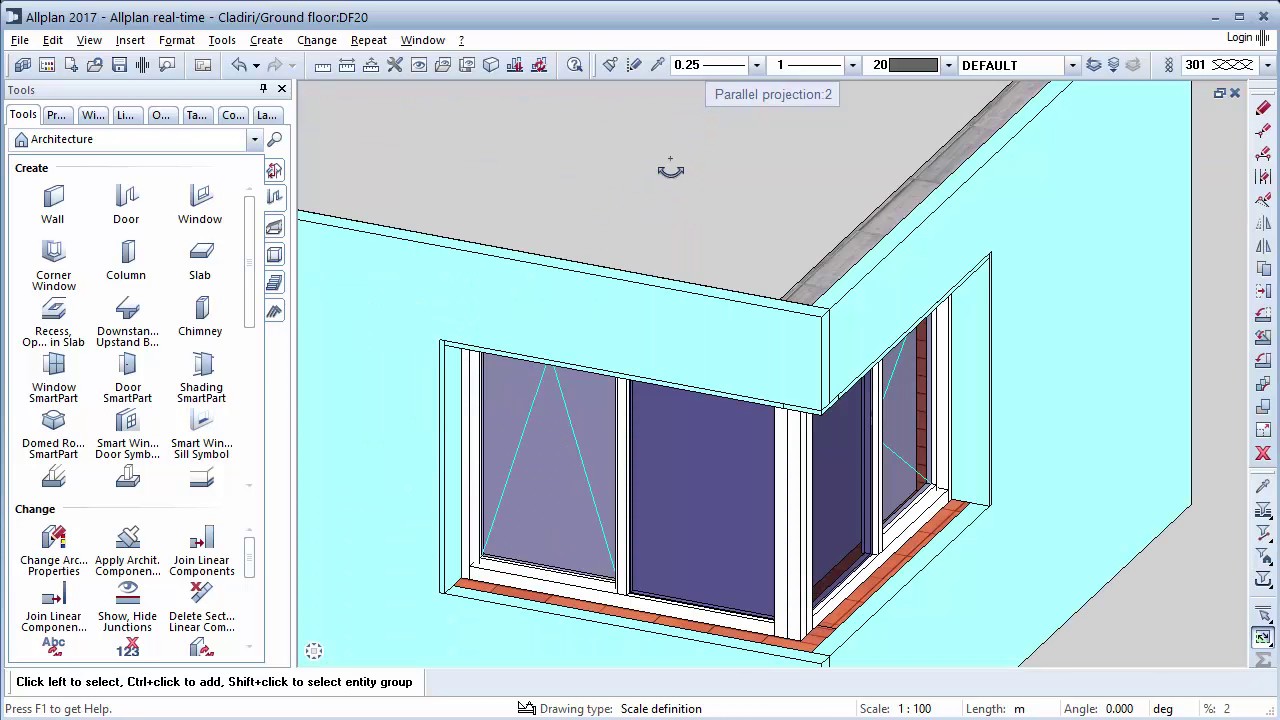
Task: Select the Corner Window tool
Action: pyautogui.click(x=53, y=266)
